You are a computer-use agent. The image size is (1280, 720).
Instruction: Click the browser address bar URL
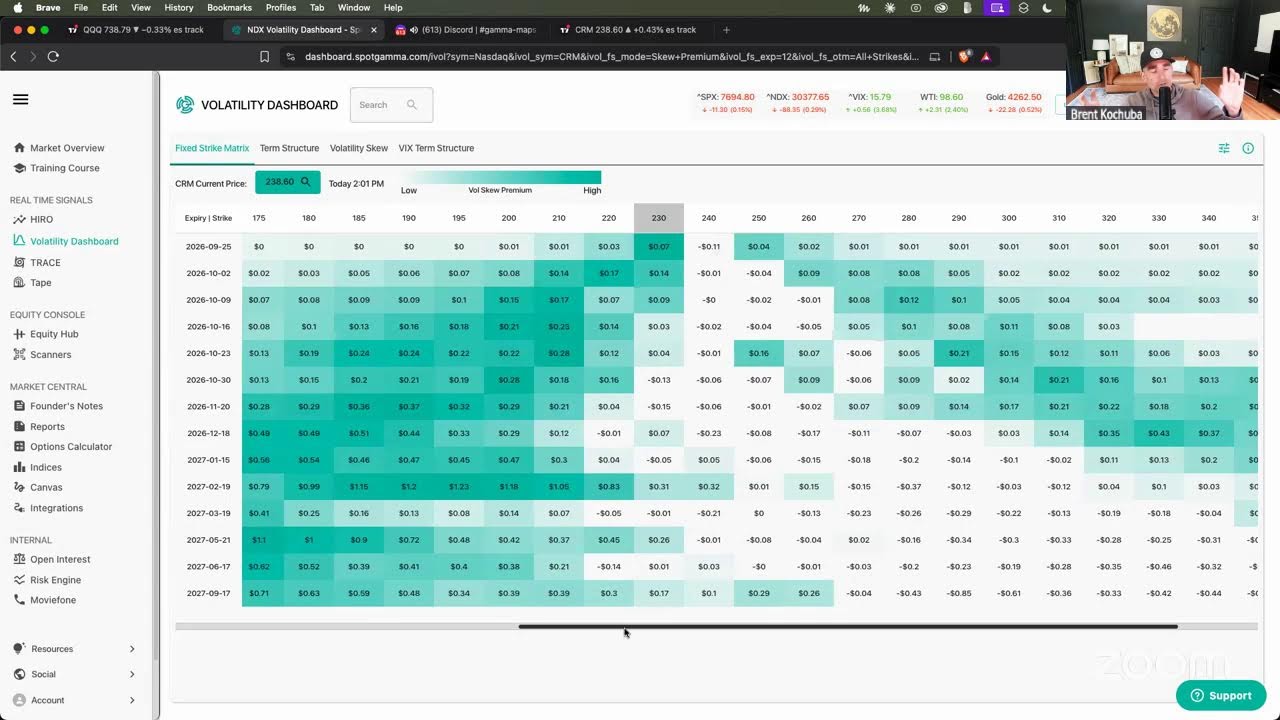(612, 57)
